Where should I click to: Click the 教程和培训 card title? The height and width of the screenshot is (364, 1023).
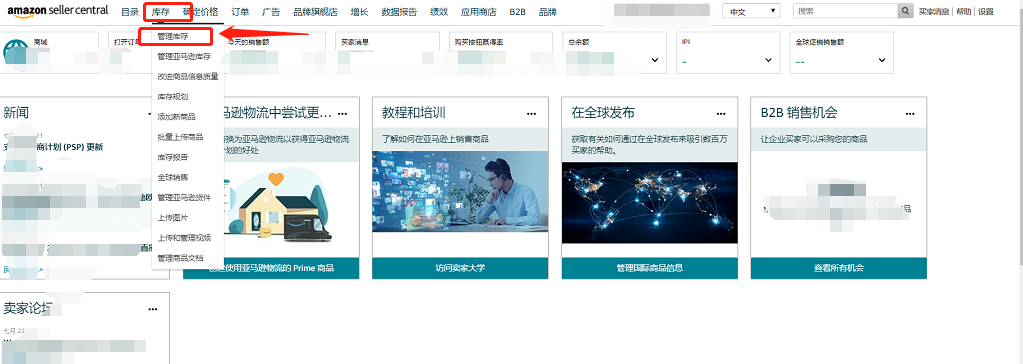414,113
